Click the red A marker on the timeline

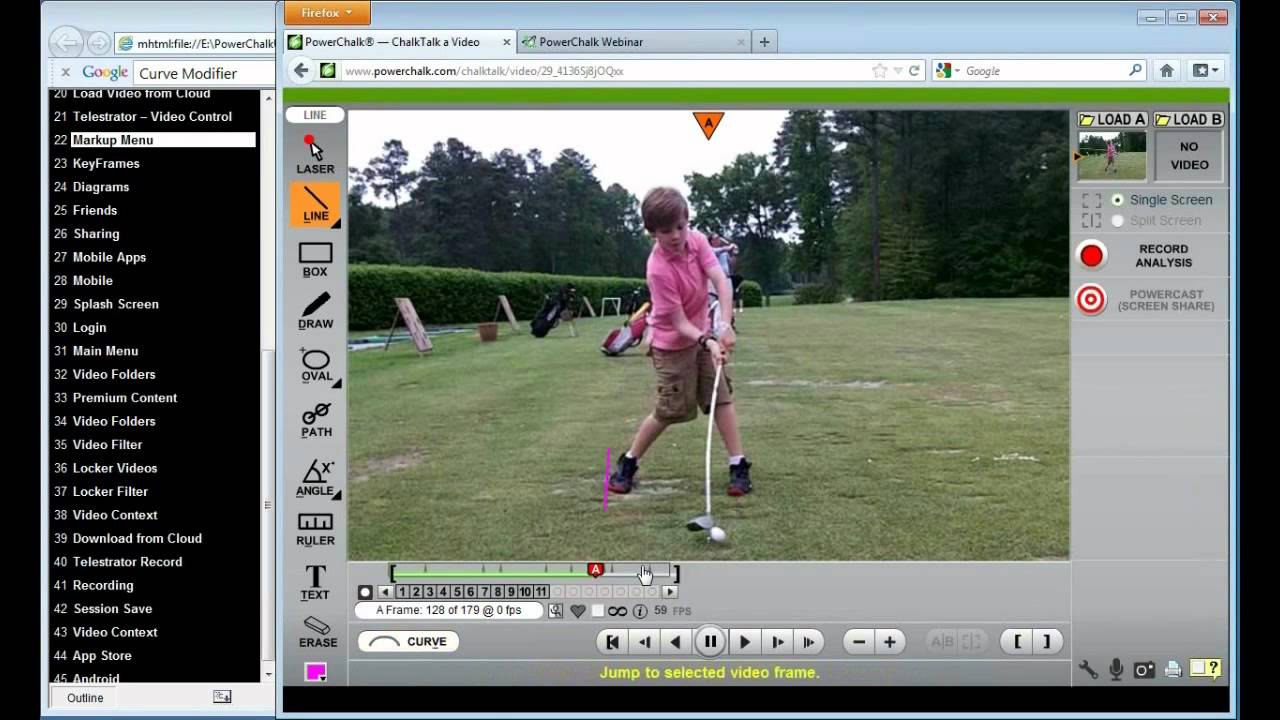coord(596,570)
